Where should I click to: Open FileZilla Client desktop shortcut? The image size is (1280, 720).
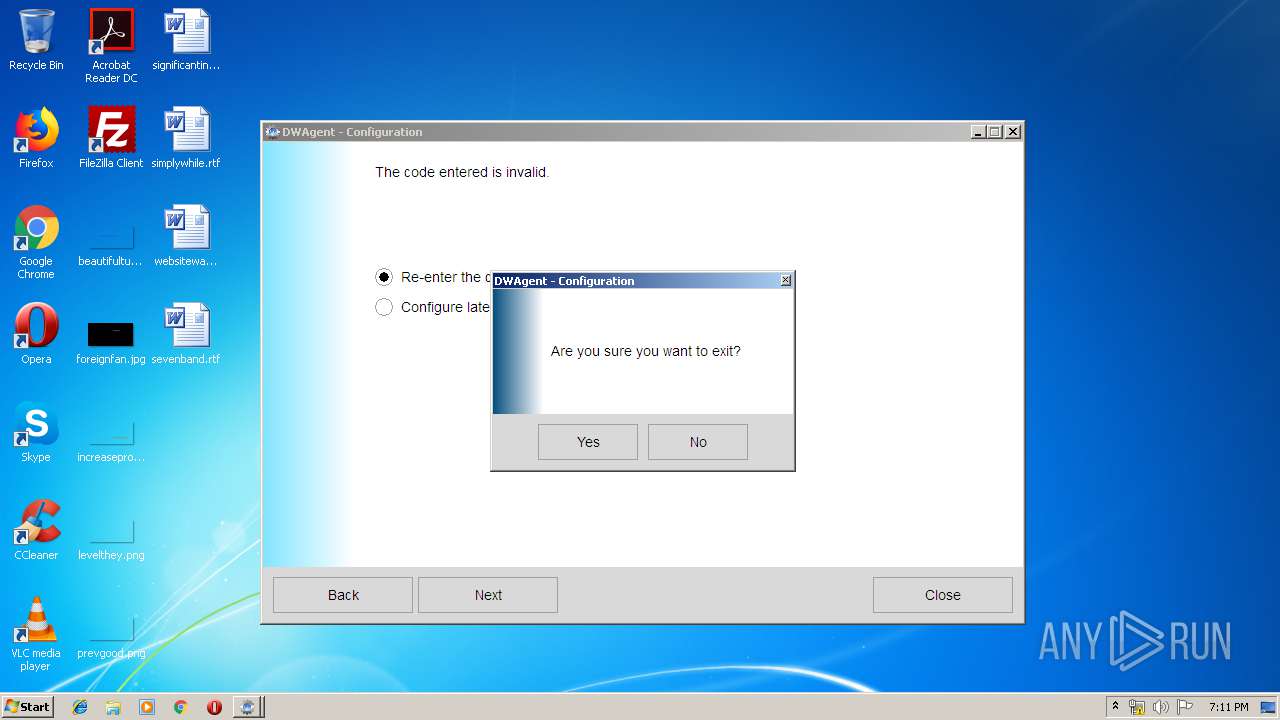pos(111,138)
